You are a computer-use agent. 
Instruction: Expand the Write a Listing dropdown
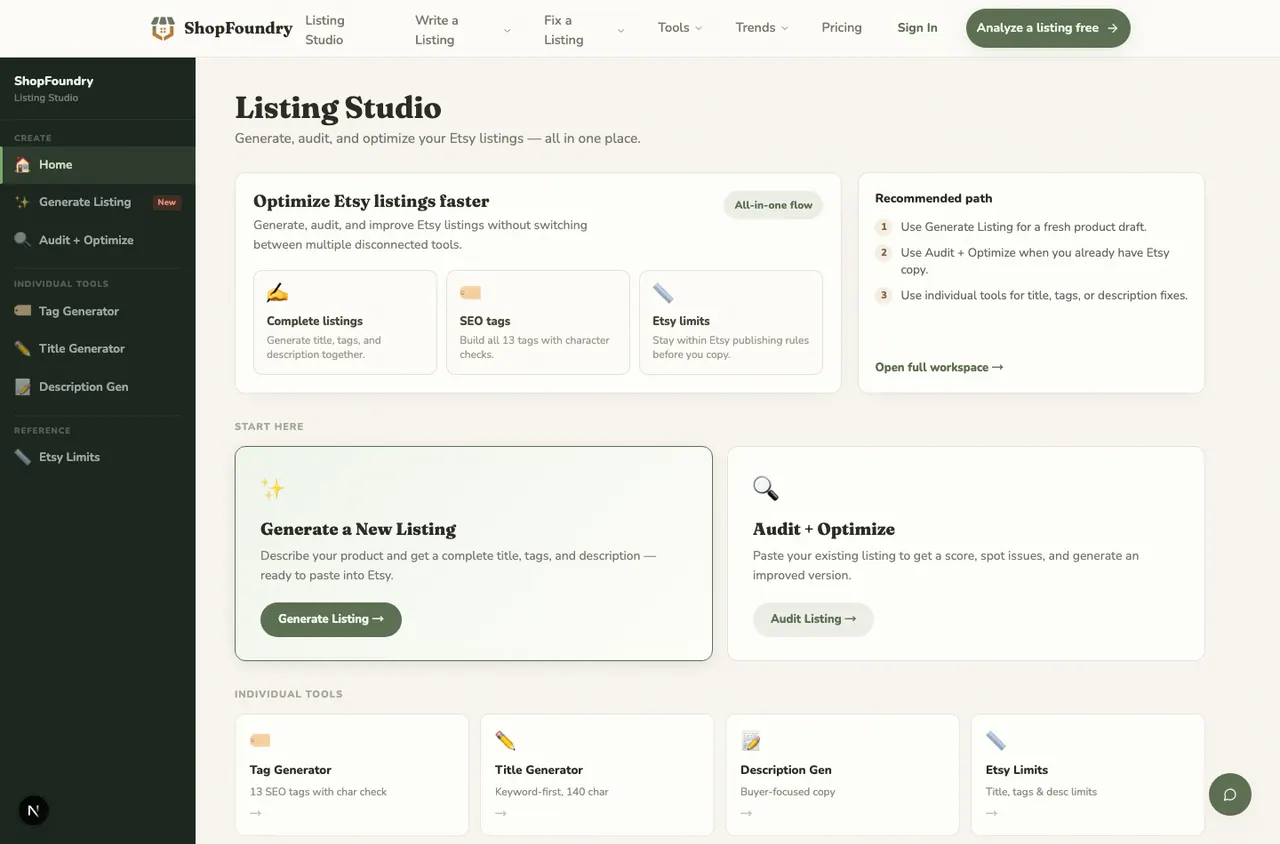point(463,29)
